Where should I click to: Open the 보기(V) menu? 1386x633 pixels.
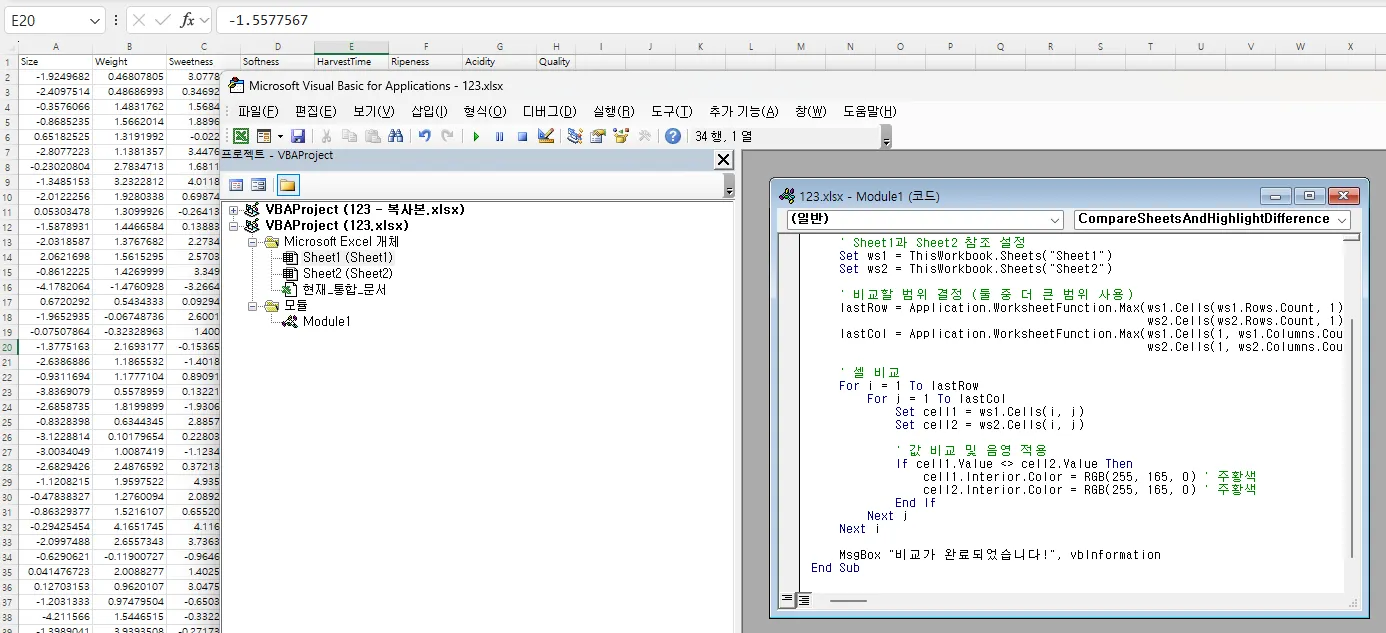pos(373,111)
